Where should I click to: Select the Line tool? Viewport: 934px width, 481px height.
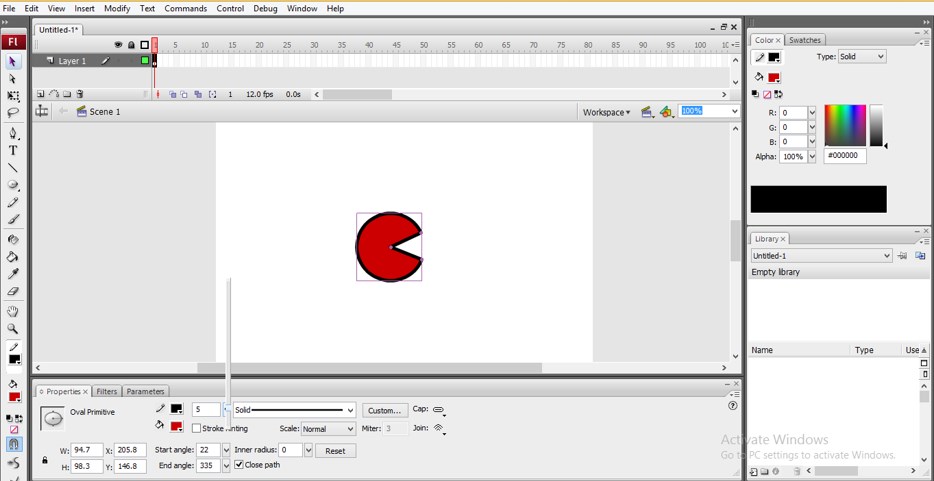pos(13,168)
